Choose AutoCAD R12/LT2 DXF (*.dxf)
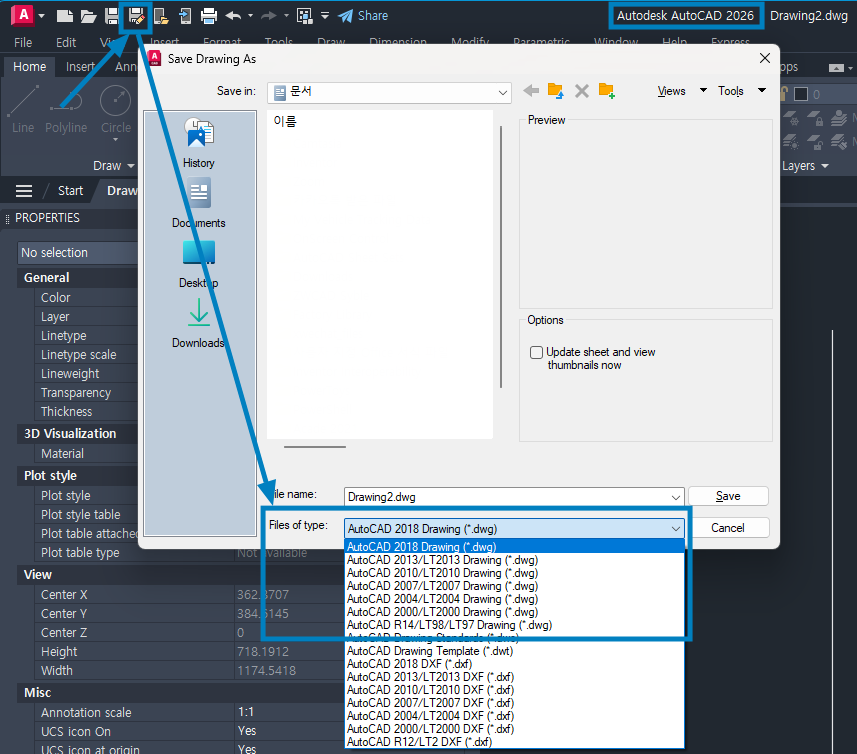Screen dimensions: 857x754 click(x=514, y=742)
